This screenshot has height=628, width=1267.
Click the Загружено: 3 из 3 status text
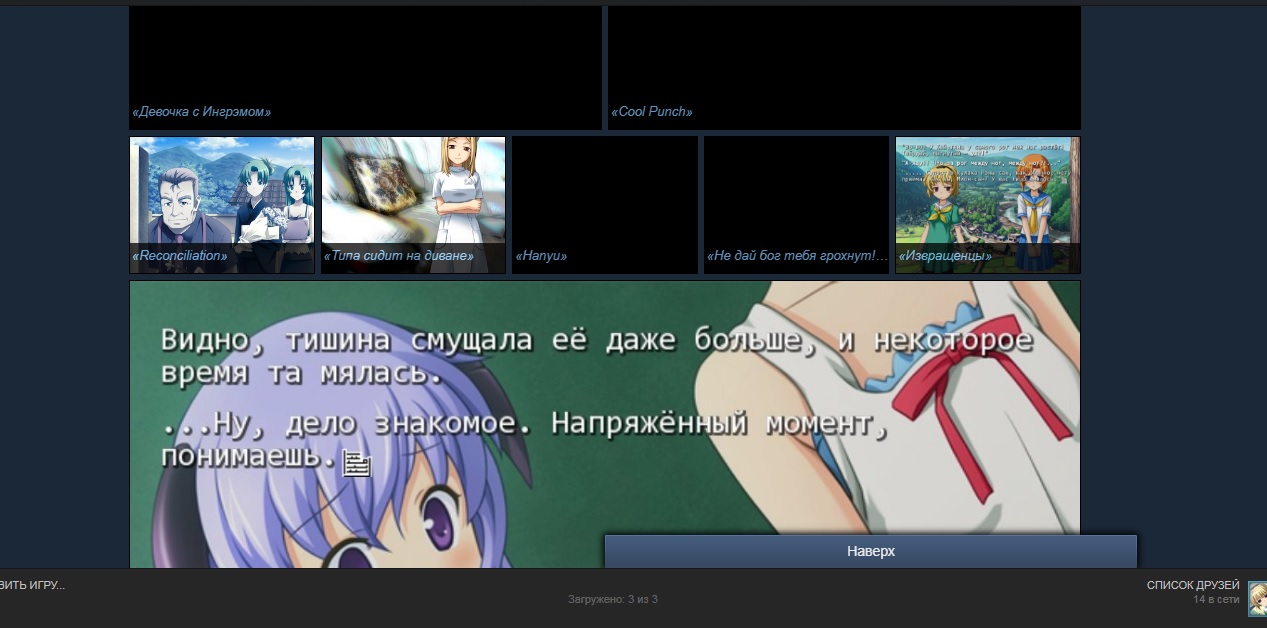[x=613, y=599]
